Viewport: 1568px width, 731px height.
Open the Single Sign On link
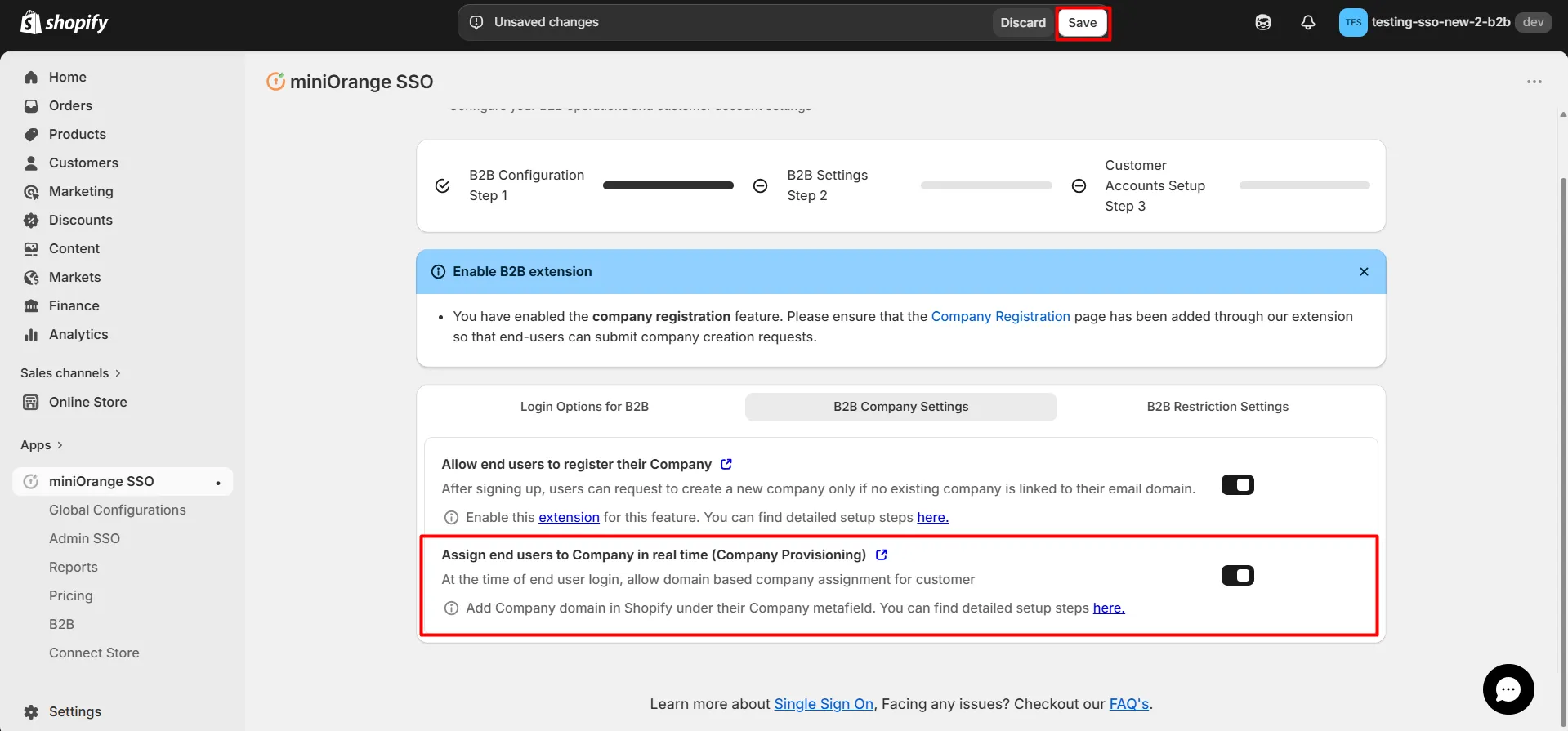pos(824,704)
